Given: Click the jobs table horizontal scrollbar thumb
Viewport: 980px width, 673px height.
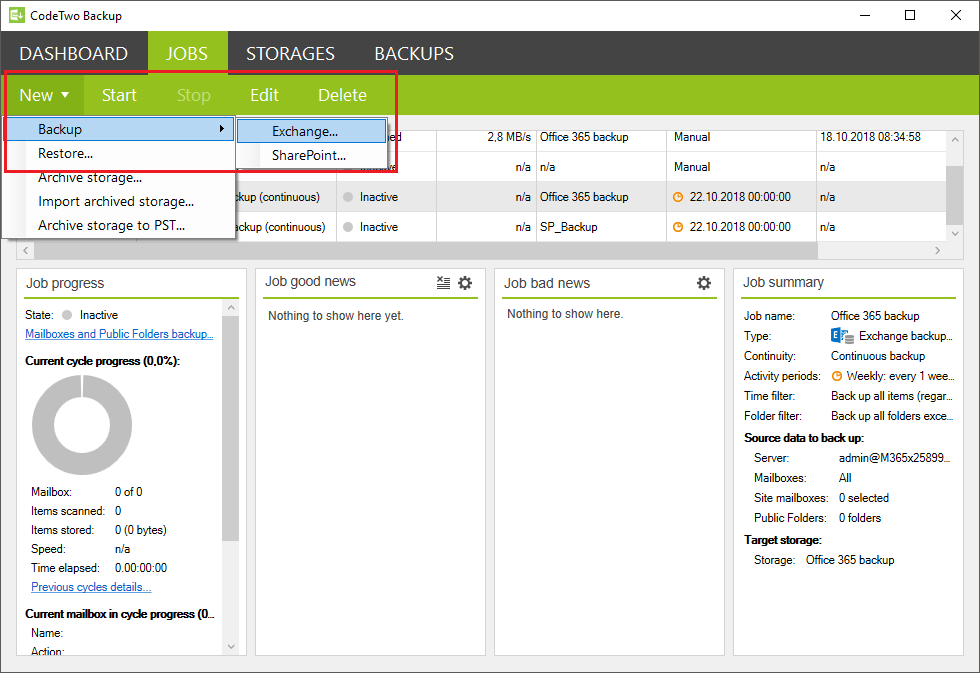Looking at the screenshot, I should [x=426, y=251].
